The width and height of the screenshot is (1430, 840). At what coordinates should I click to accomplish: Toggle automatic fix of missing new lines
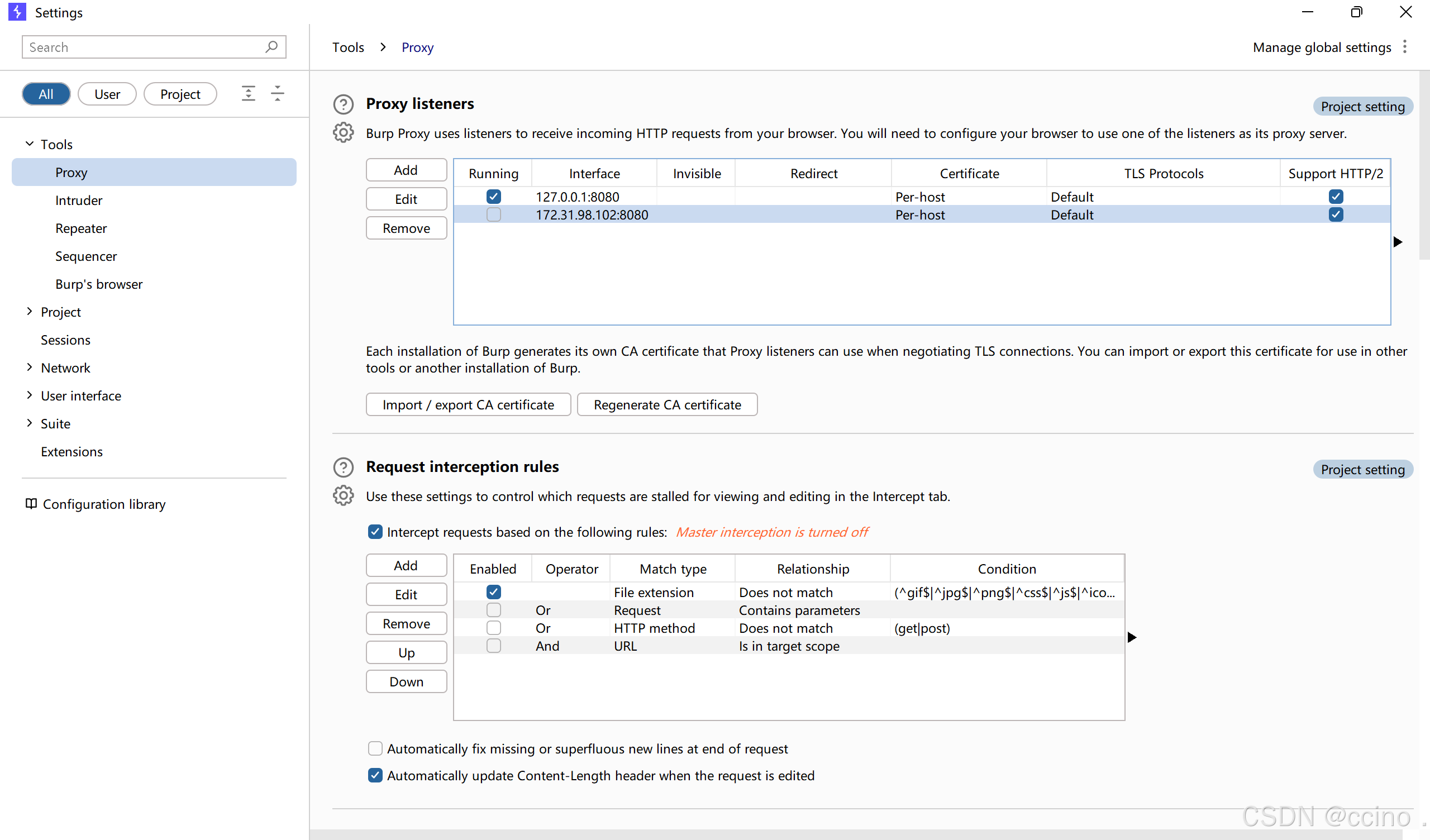pos(375,748)
